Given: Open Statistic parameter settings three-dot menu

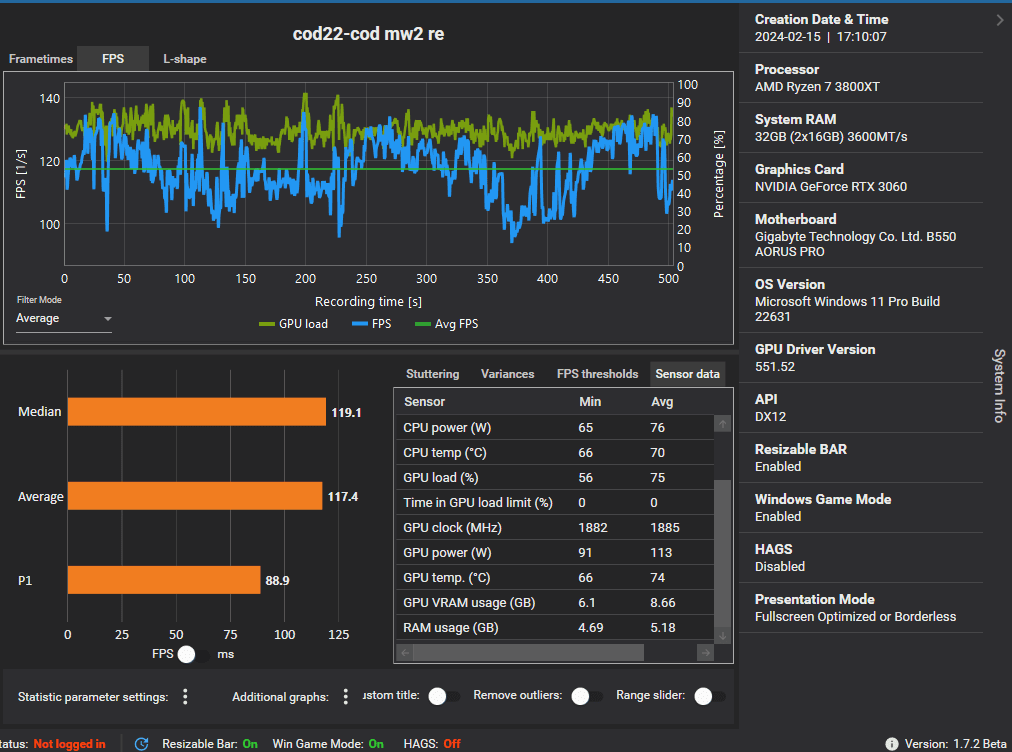Looking at the screenshot, I should [185, 696].
